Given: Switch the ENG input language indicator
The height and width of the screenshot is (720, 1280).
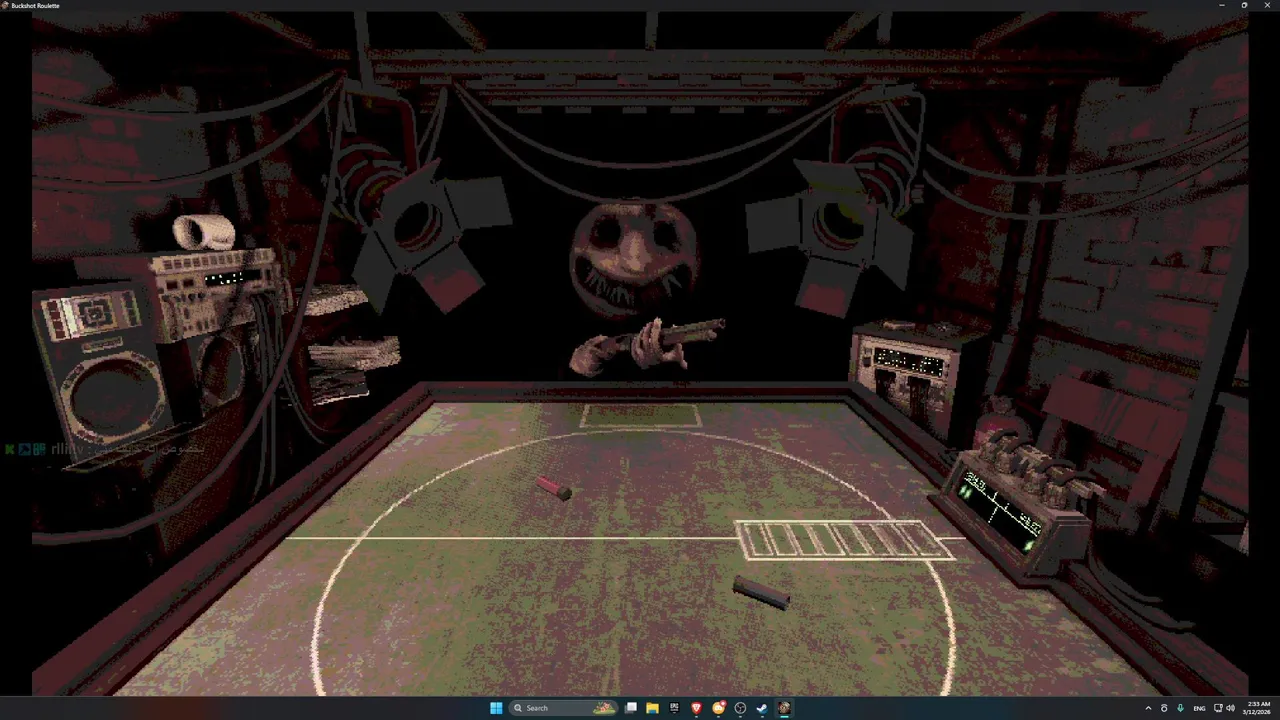Looking at the screenshot, I should pyautogui.click(x=1199, y=708).
